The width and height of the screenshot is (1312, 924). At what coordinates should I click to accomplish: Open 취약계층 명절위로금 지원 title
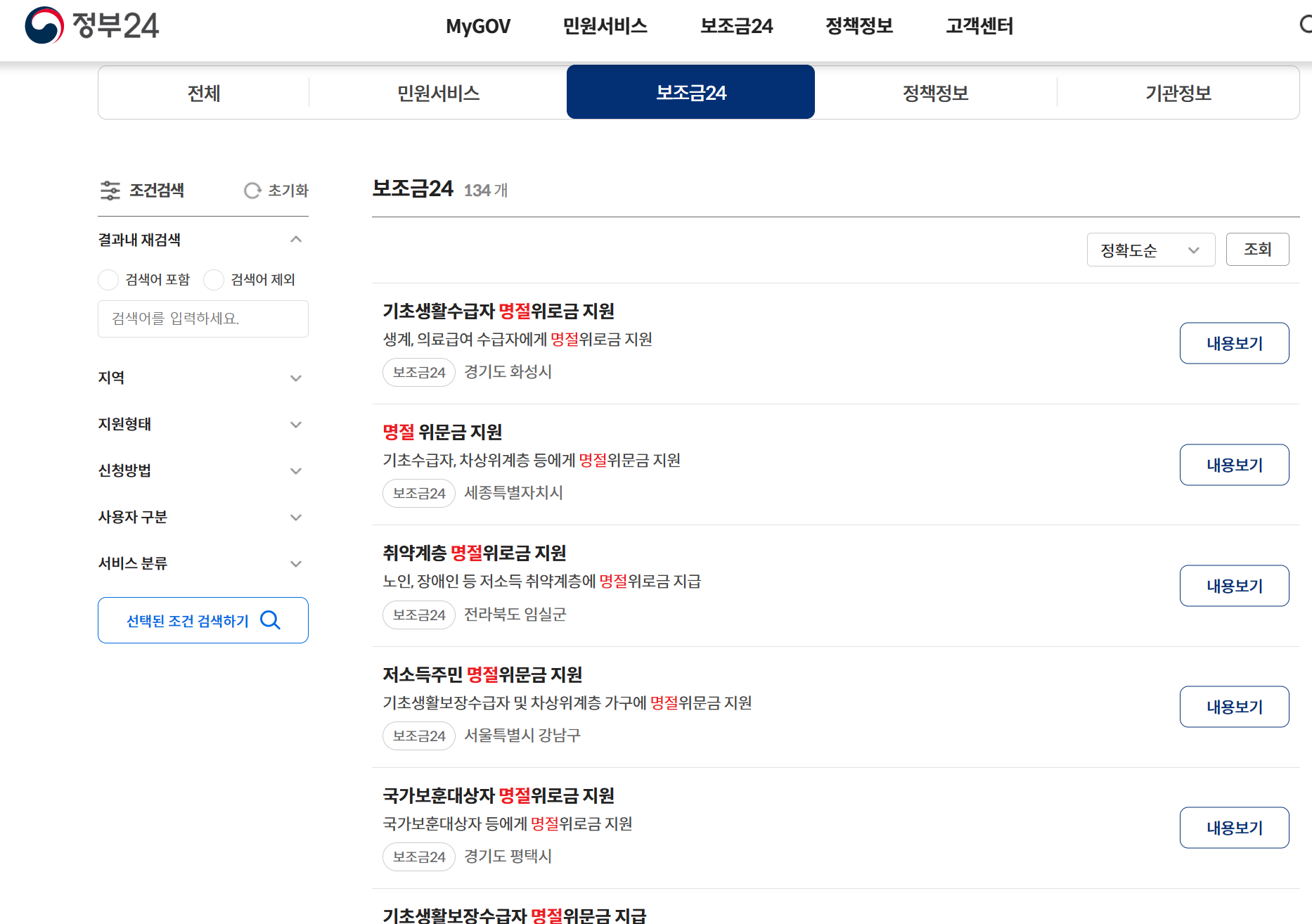pos(475,553)
